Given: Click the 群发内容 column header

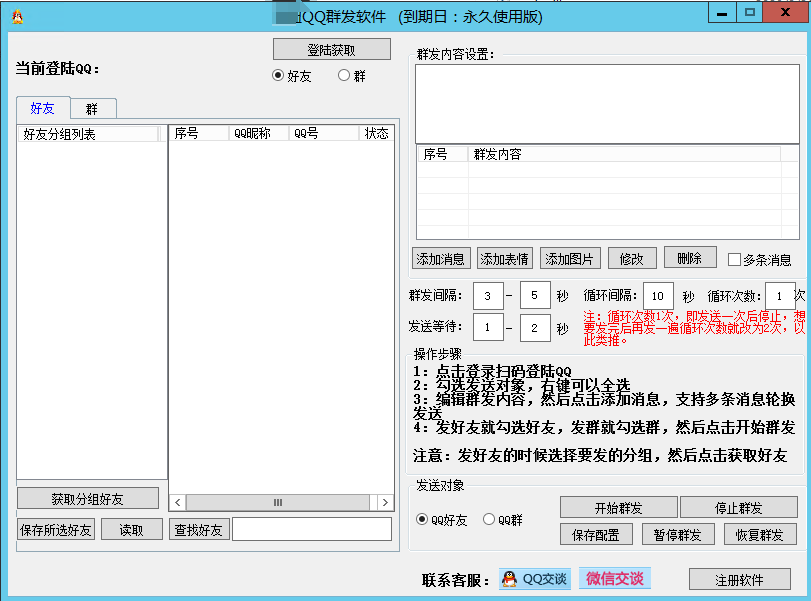Looking at the screenshot, I should [x=624, y=154].
